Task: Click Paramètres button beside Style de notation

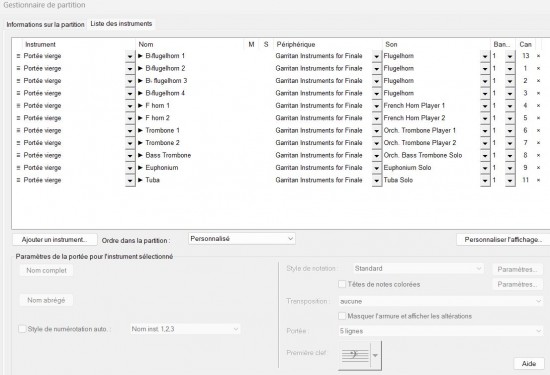Action: (x=517, y=269)
